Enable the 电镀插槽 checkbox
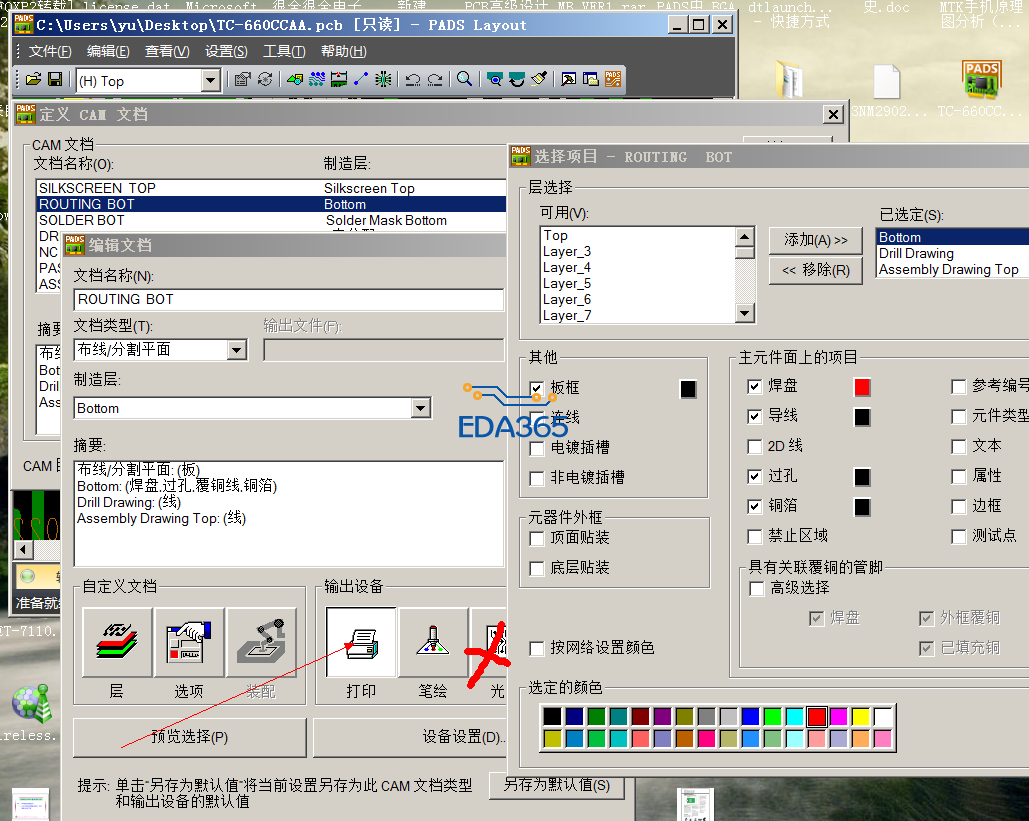Image resolution: width=1029 pixels, height=821 pixels. click(x=537, y=448)
